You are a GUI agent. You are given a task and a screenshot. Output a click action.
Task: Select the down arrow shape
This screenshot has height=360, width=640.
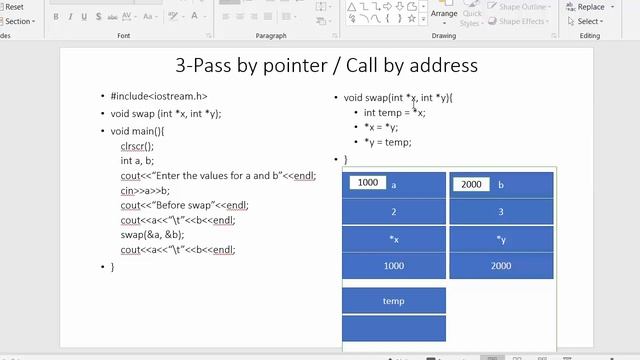click(x=400, y=7)
